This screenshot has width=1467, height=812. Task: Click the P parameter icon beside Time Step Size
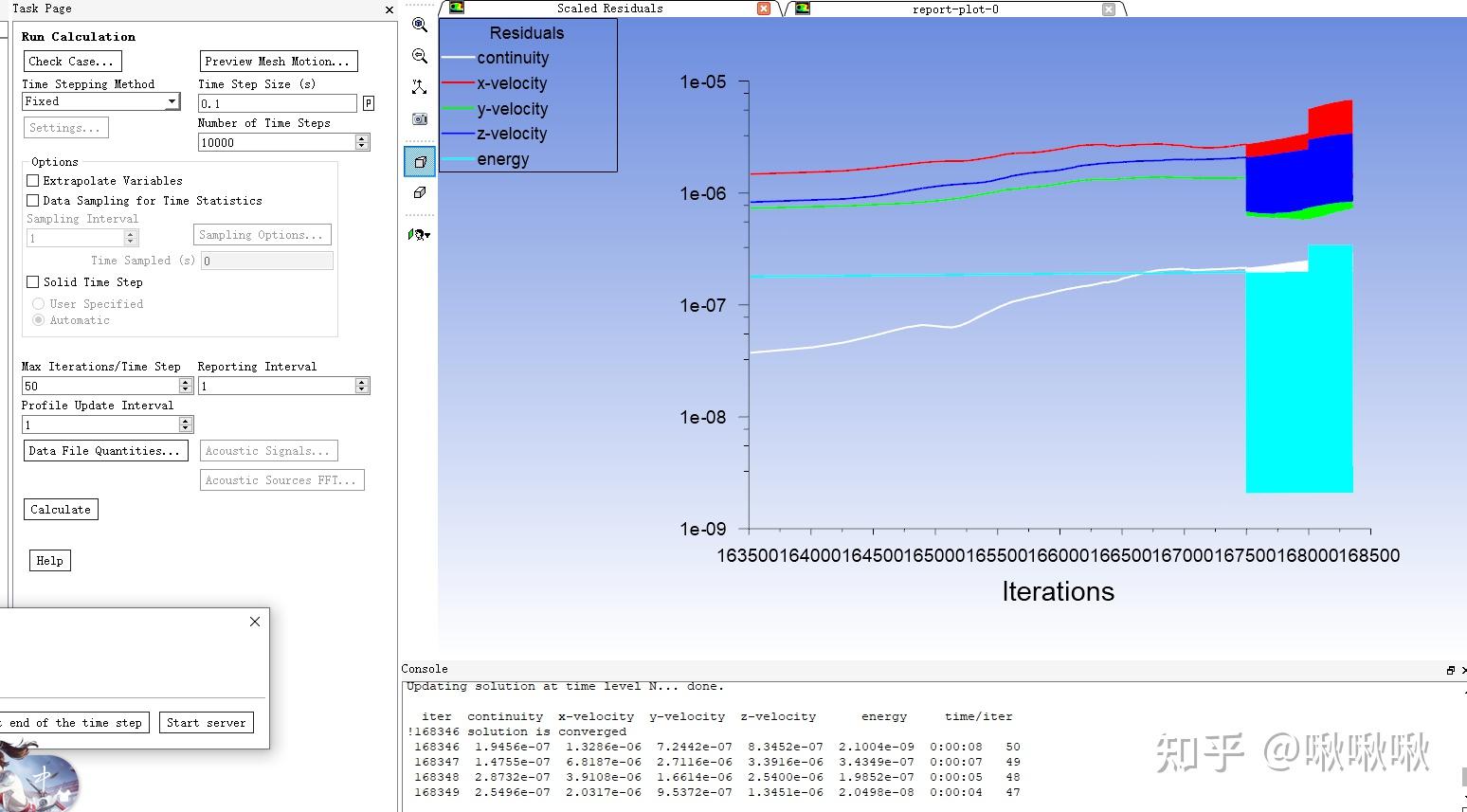(x=369, y=103)
